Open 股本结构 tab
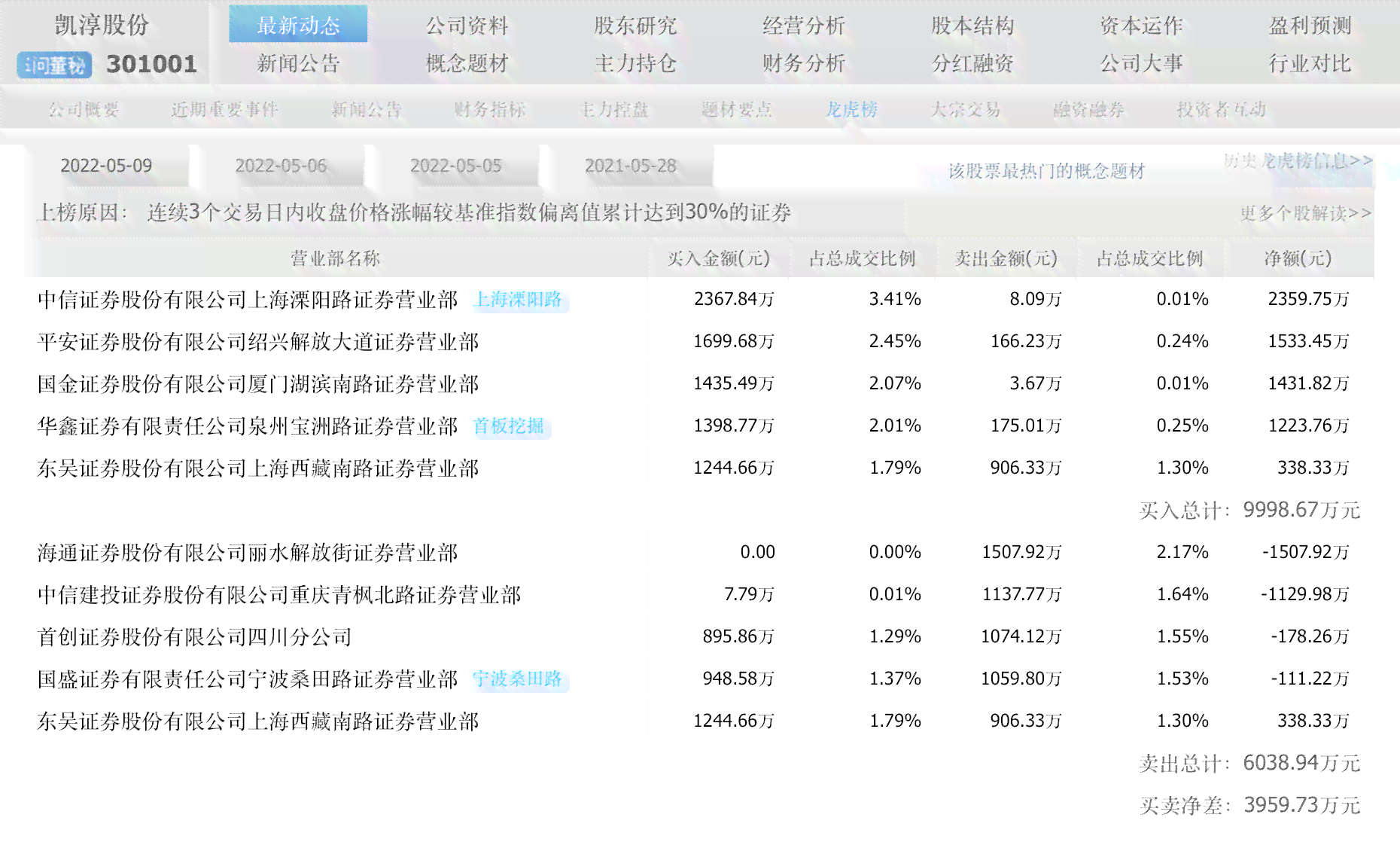Viewport: 1400px width, 845px height. 972,26
